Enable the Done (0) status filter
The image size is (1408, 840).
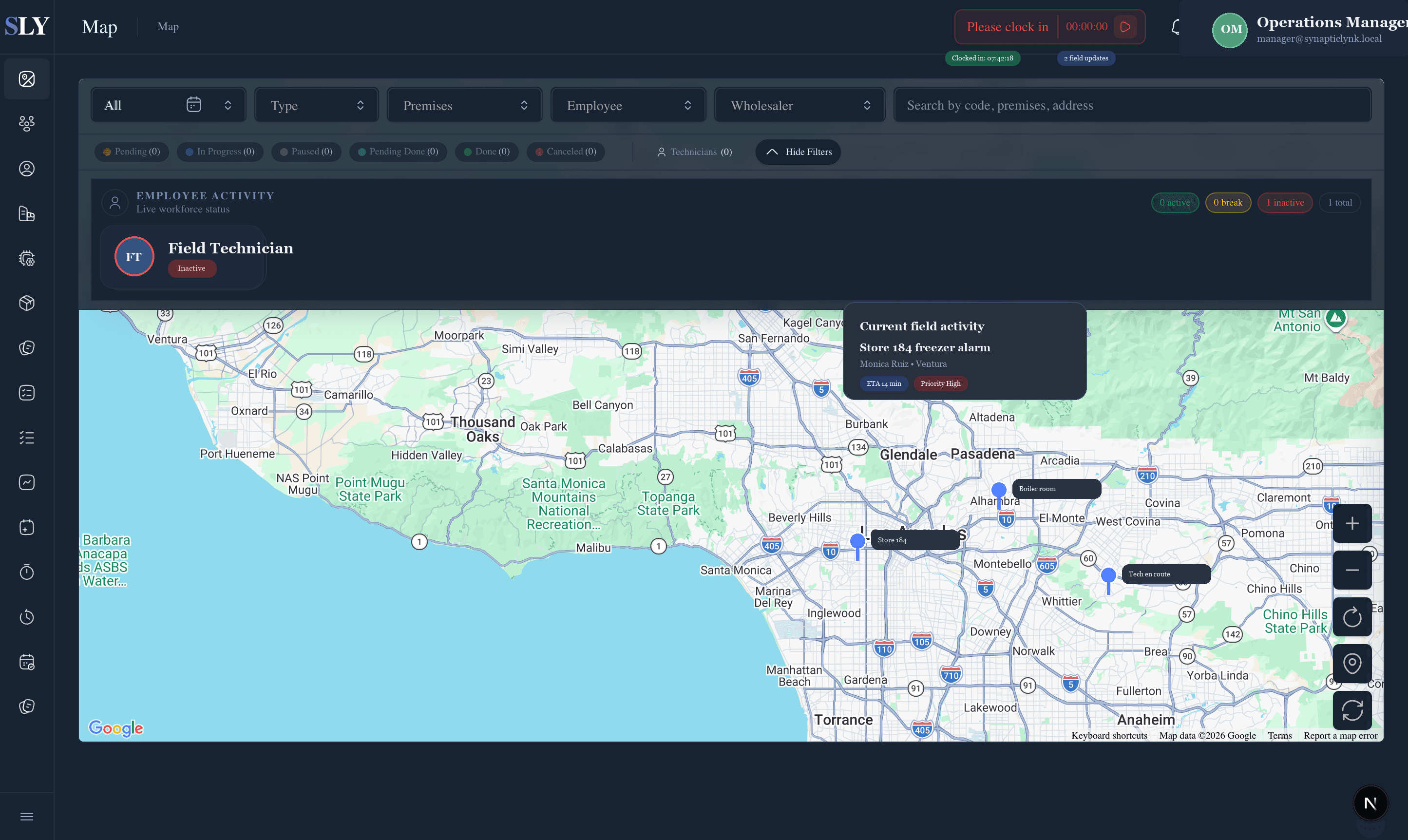click(486, 152)
